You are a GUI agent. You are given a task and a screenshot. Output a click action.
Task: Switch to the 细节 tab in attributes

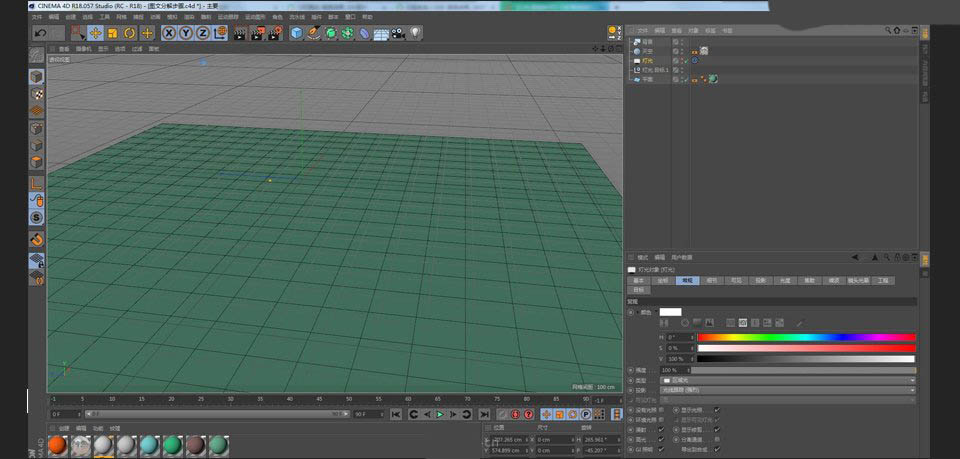tap(712, 281)
